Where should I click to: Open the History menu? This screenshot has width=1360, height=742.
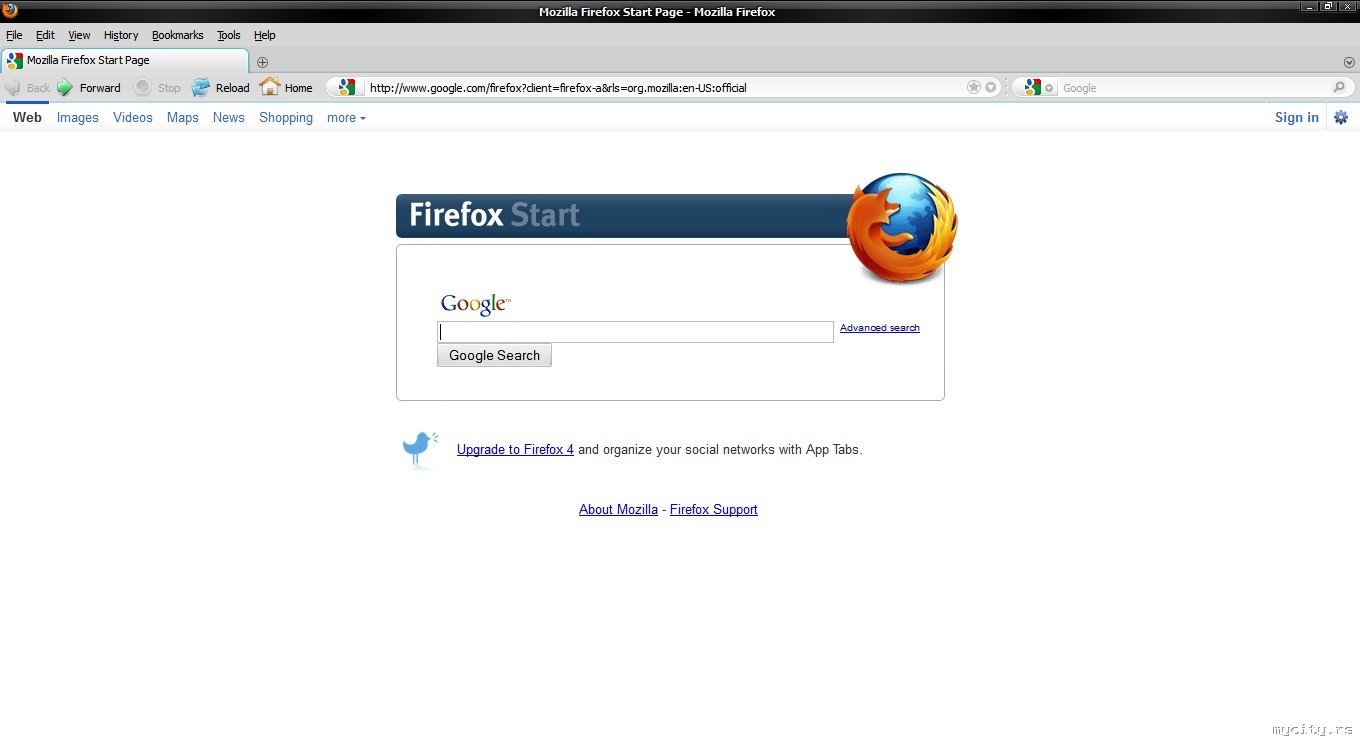point(121,35)
